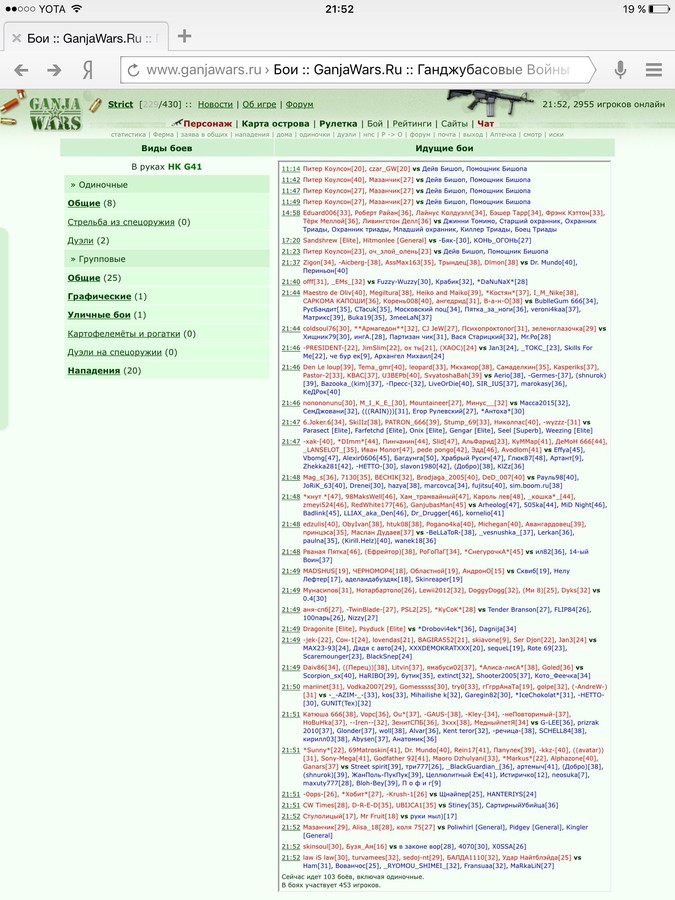Open Сайты menu item

[x=454, y=123]
